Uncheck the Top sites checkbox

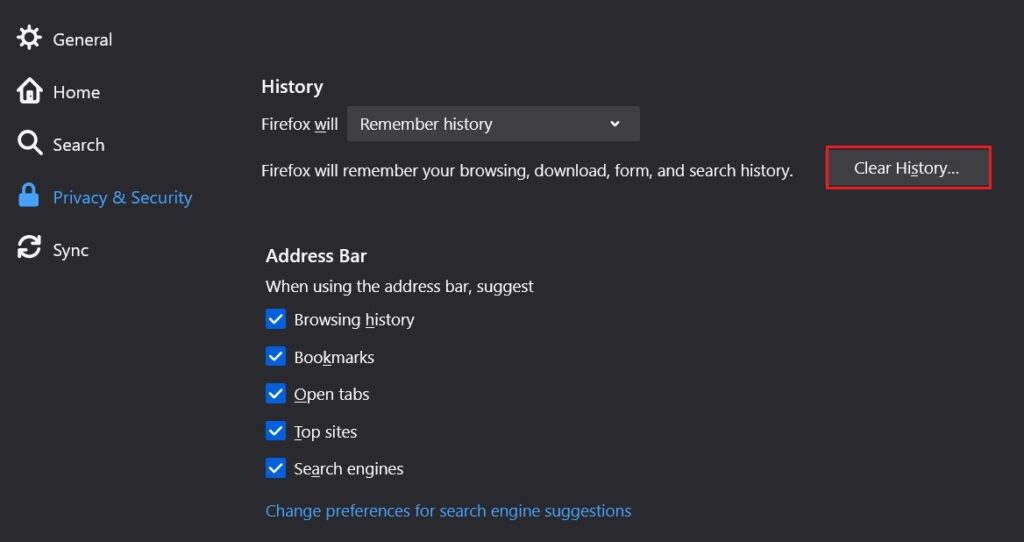pos(276,431)
